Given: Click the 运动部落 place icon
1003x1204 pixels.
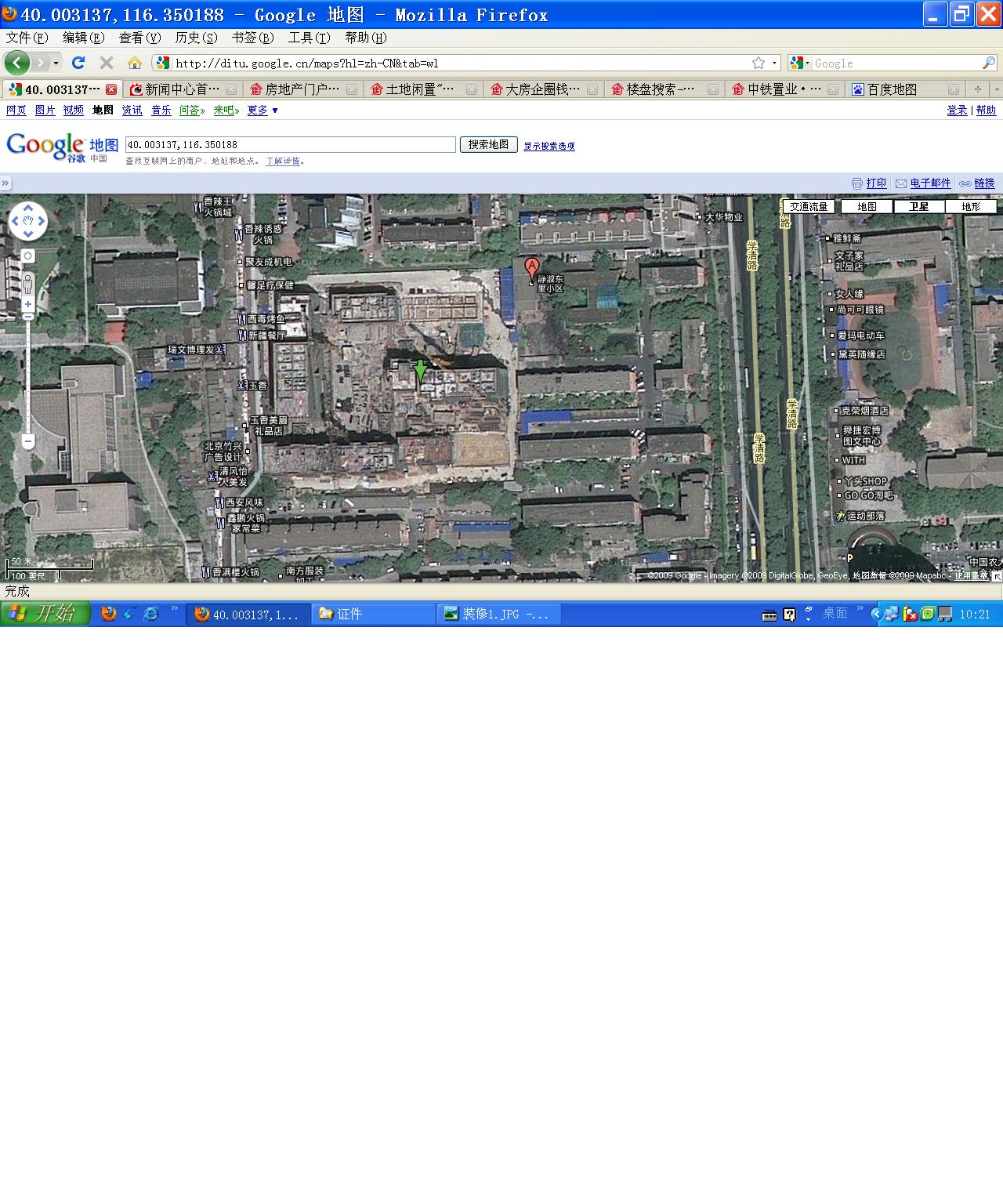Looking at the screenshot, I should click(840, 516).
